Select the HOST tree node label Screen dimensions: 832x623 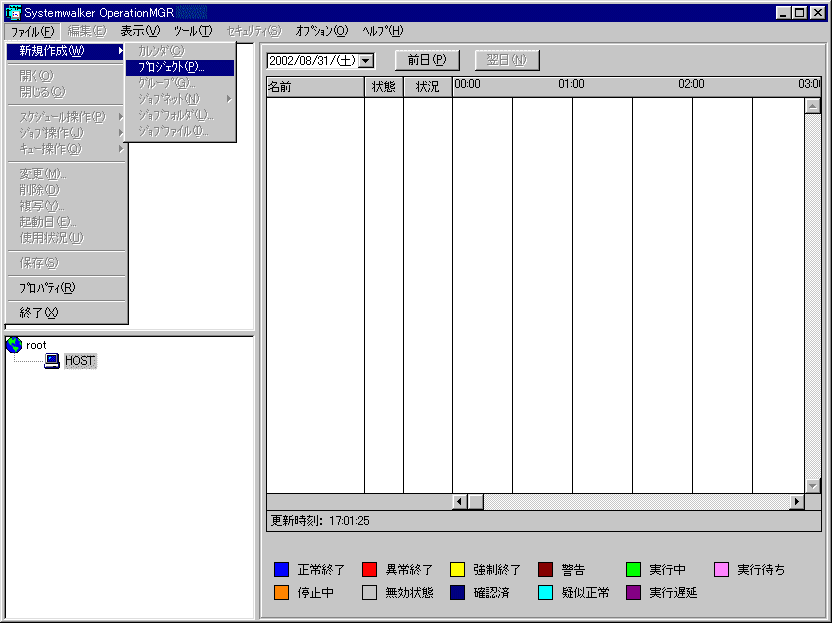[80, 361]
